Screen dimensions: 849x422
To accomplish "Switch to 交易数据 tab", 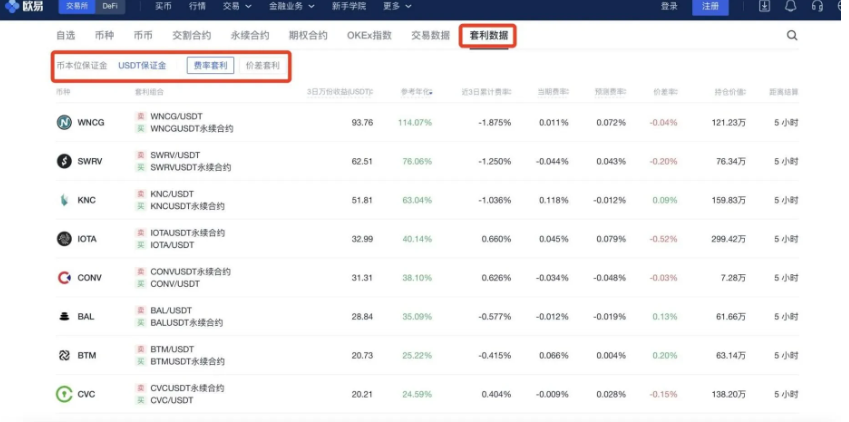I will tap(430, 36).
